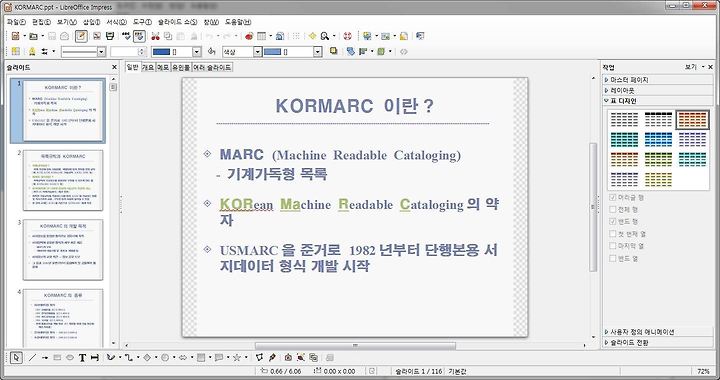
Task: Toggle the 마지막 열 checkbox
Action: click(x=613, y=246)
